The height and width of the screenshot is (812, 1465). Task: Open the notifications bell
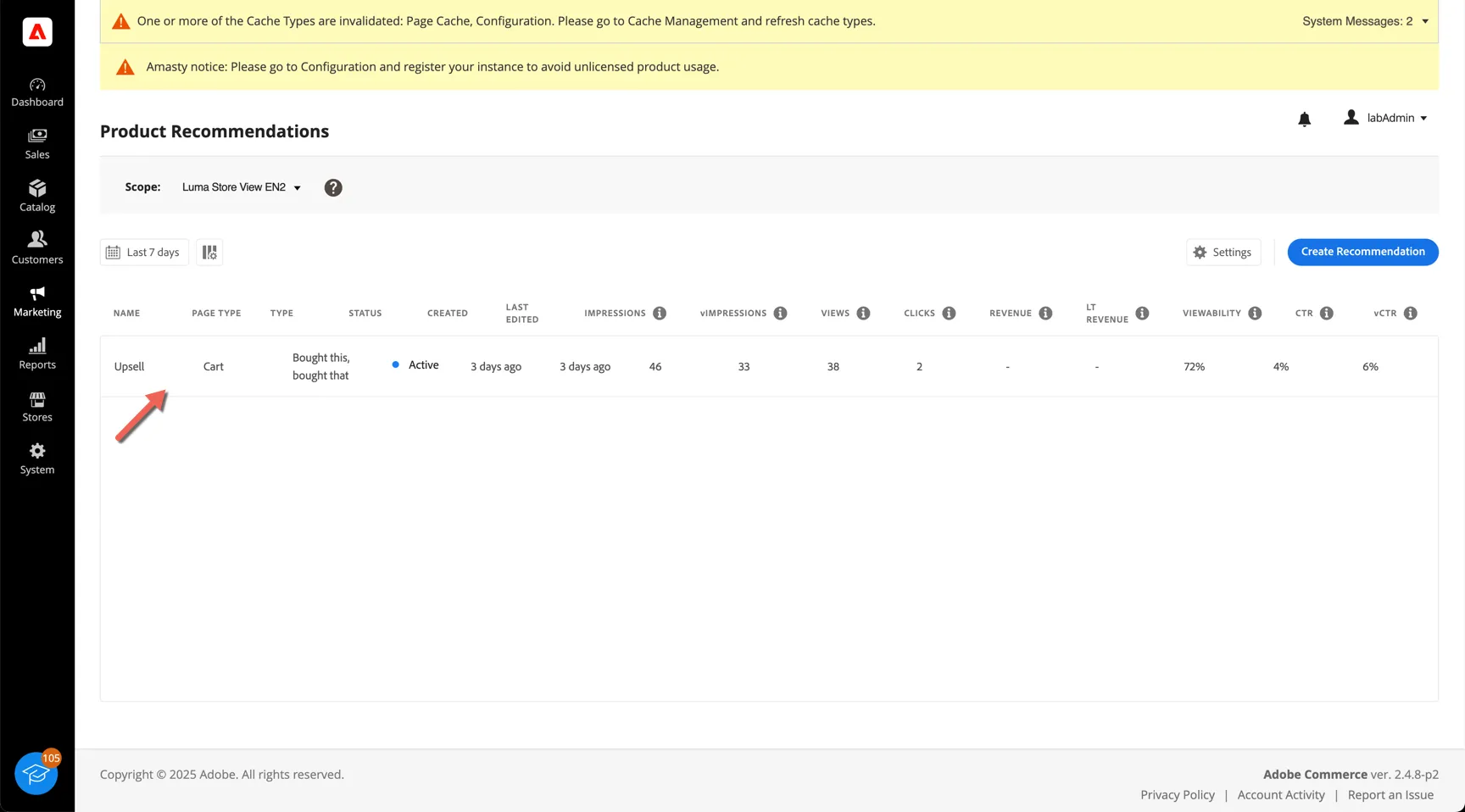[1305, 119]
